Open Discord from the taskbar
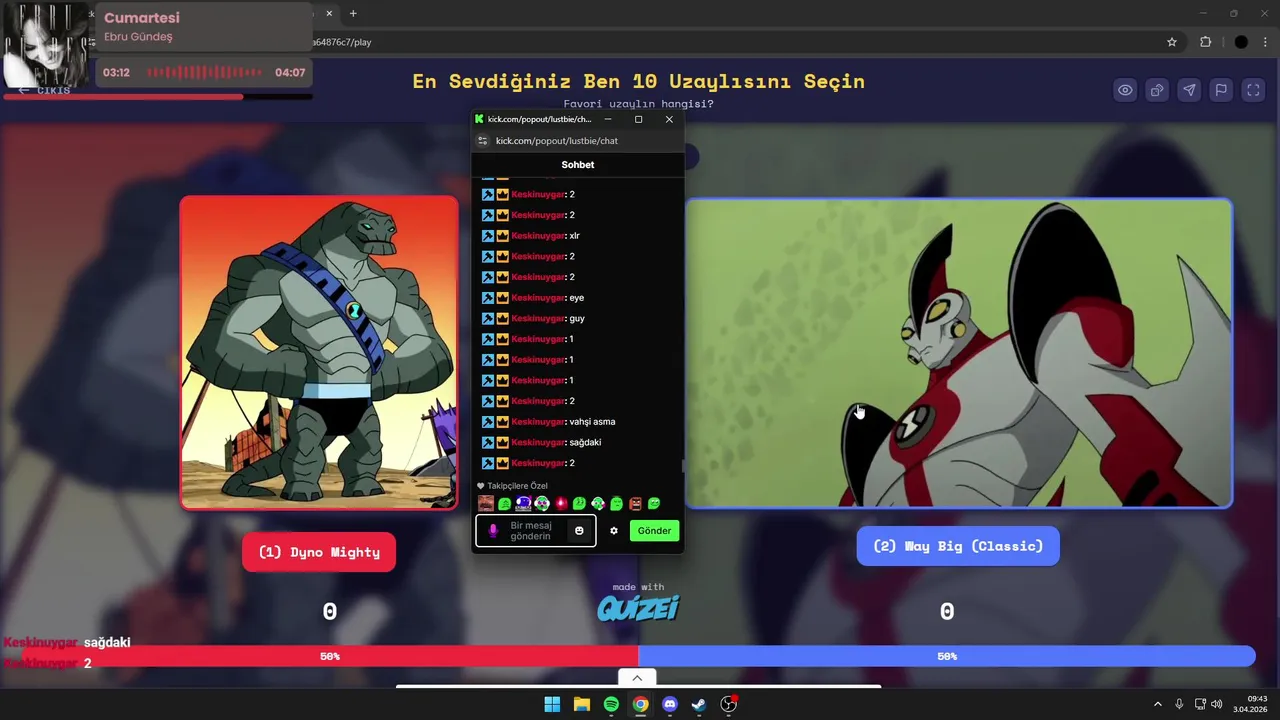The height and width of the screenshot is (720, 1280). click(x=670, y=704)
